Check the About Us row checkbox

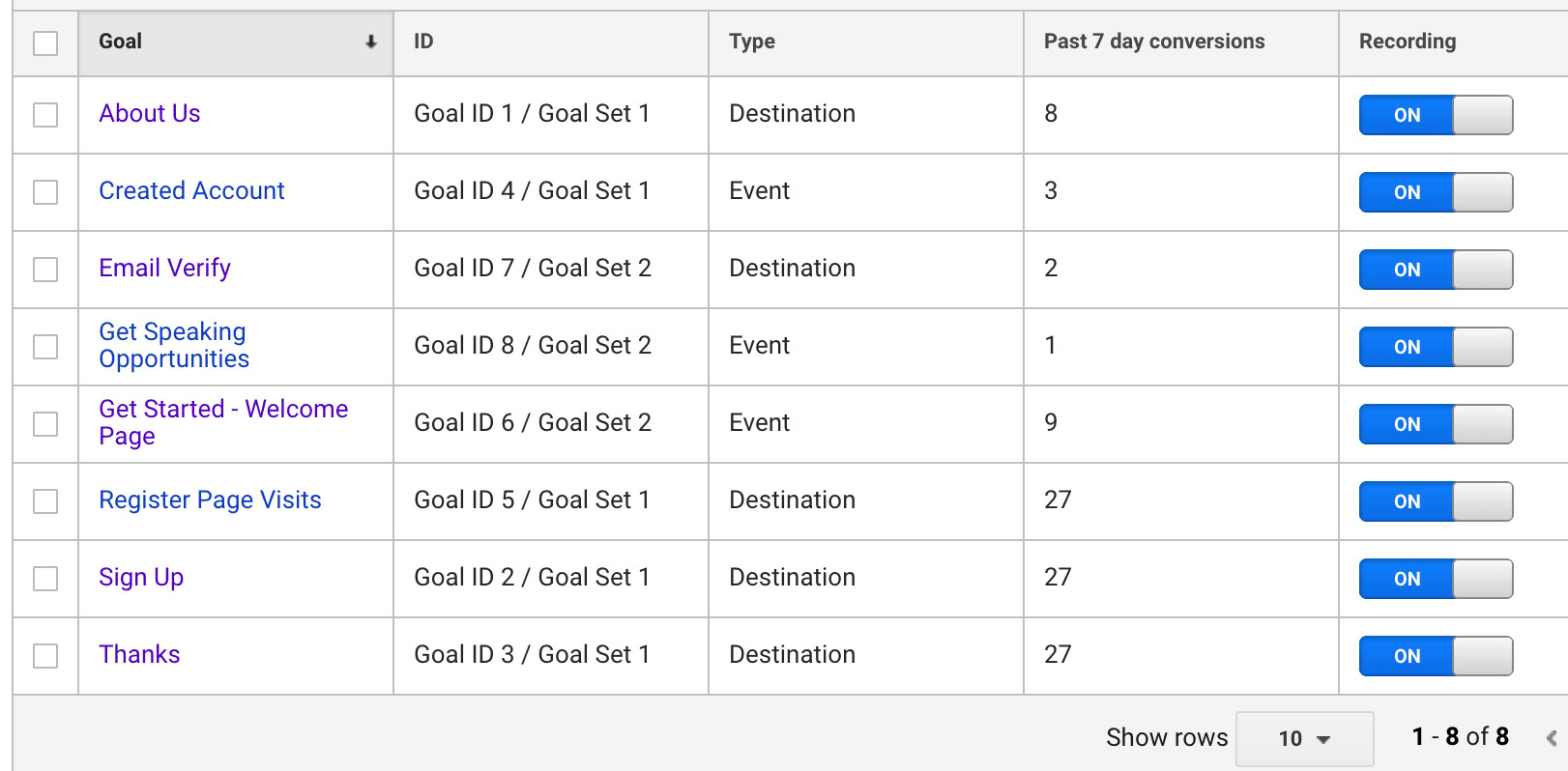pos(45,115)
